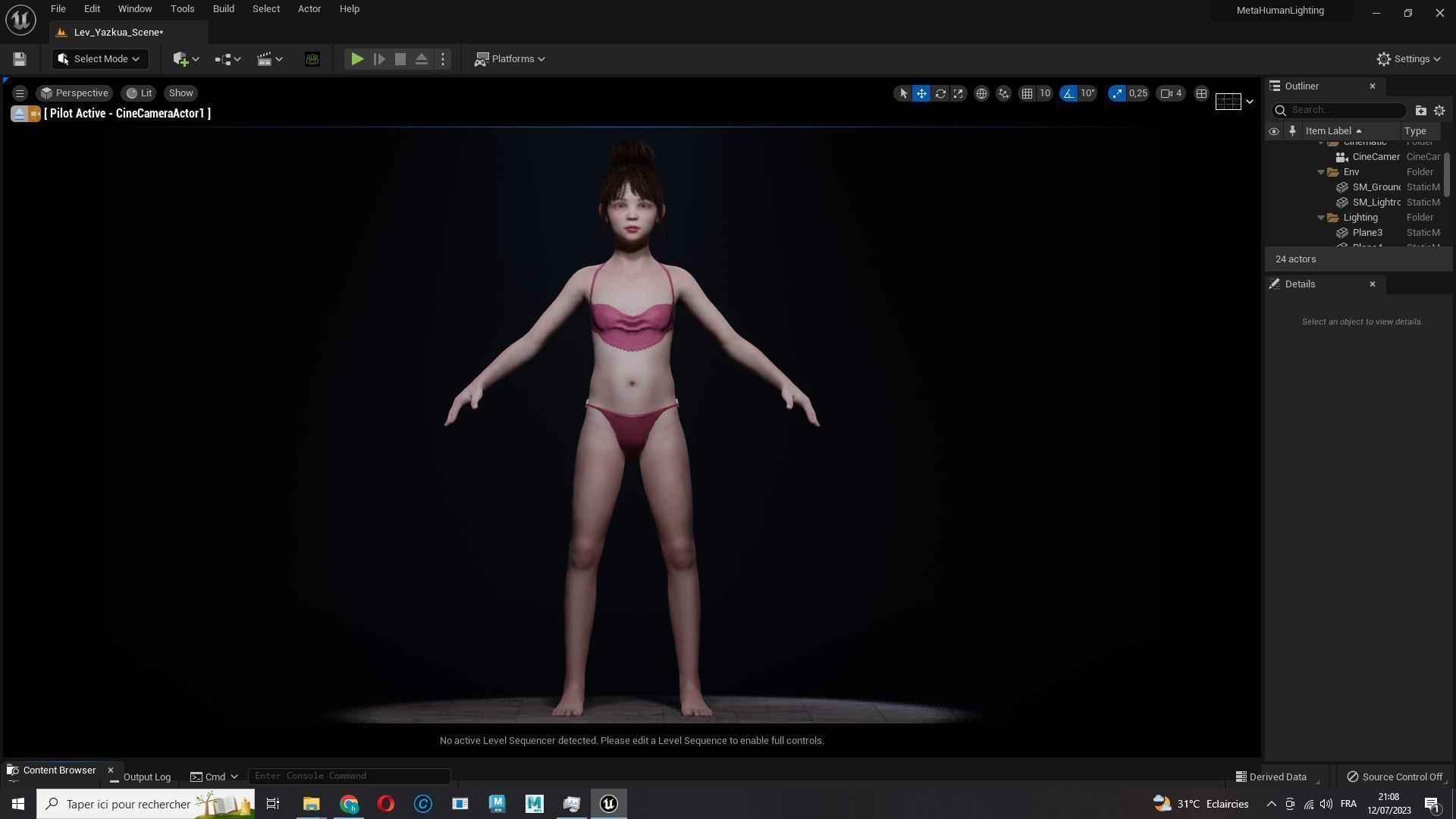Toggle surface snapping icon

1003,93
